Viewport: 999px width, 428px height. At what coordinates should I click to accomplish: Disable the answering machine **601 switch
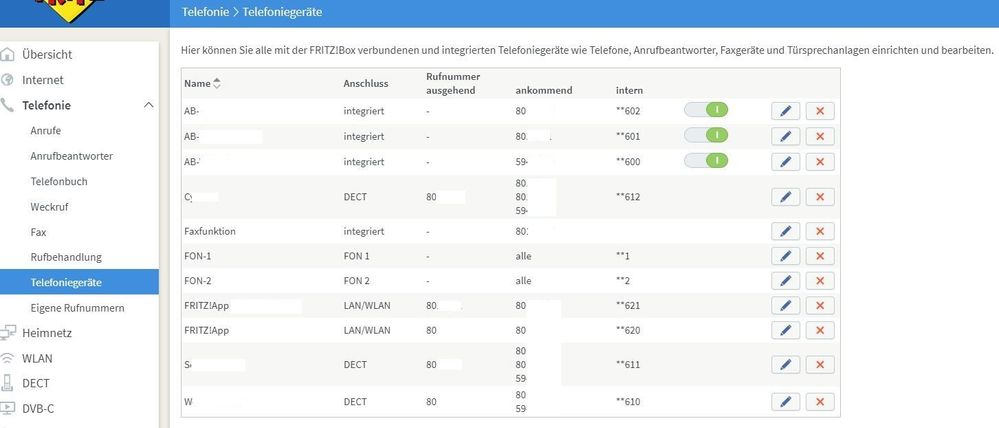click(x=706, y=135)
